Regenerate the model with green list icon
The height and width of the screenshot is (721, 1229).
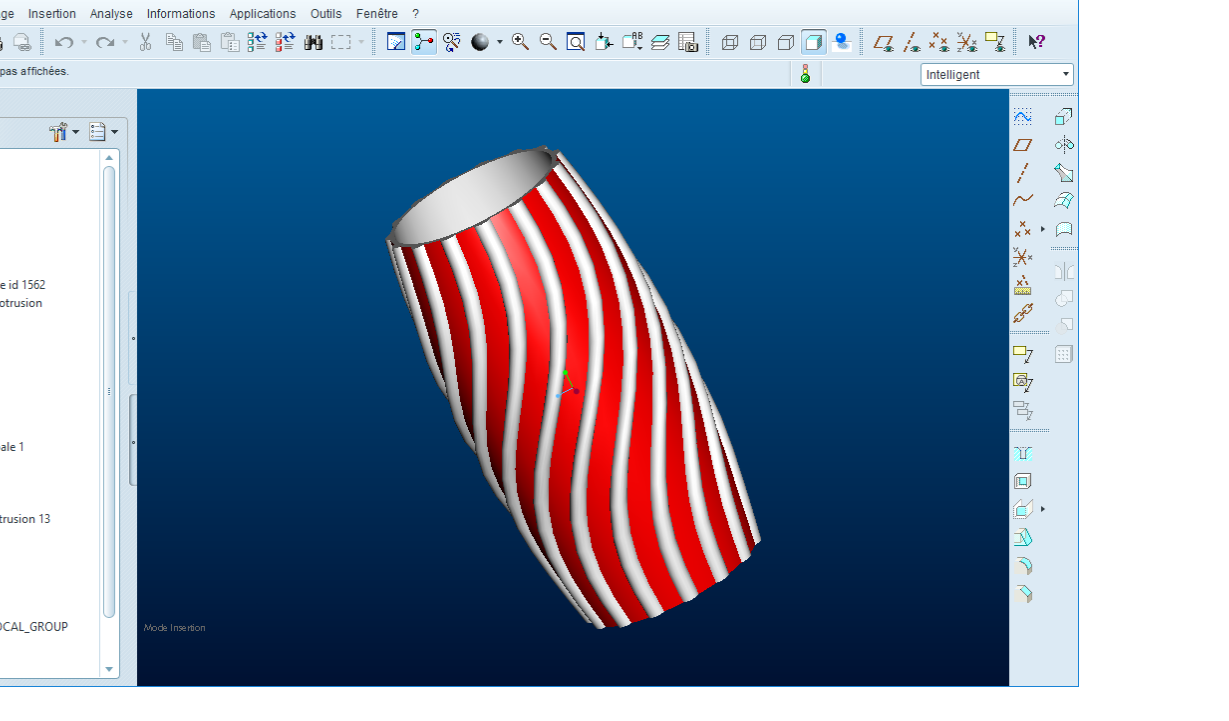coord(258,42)
